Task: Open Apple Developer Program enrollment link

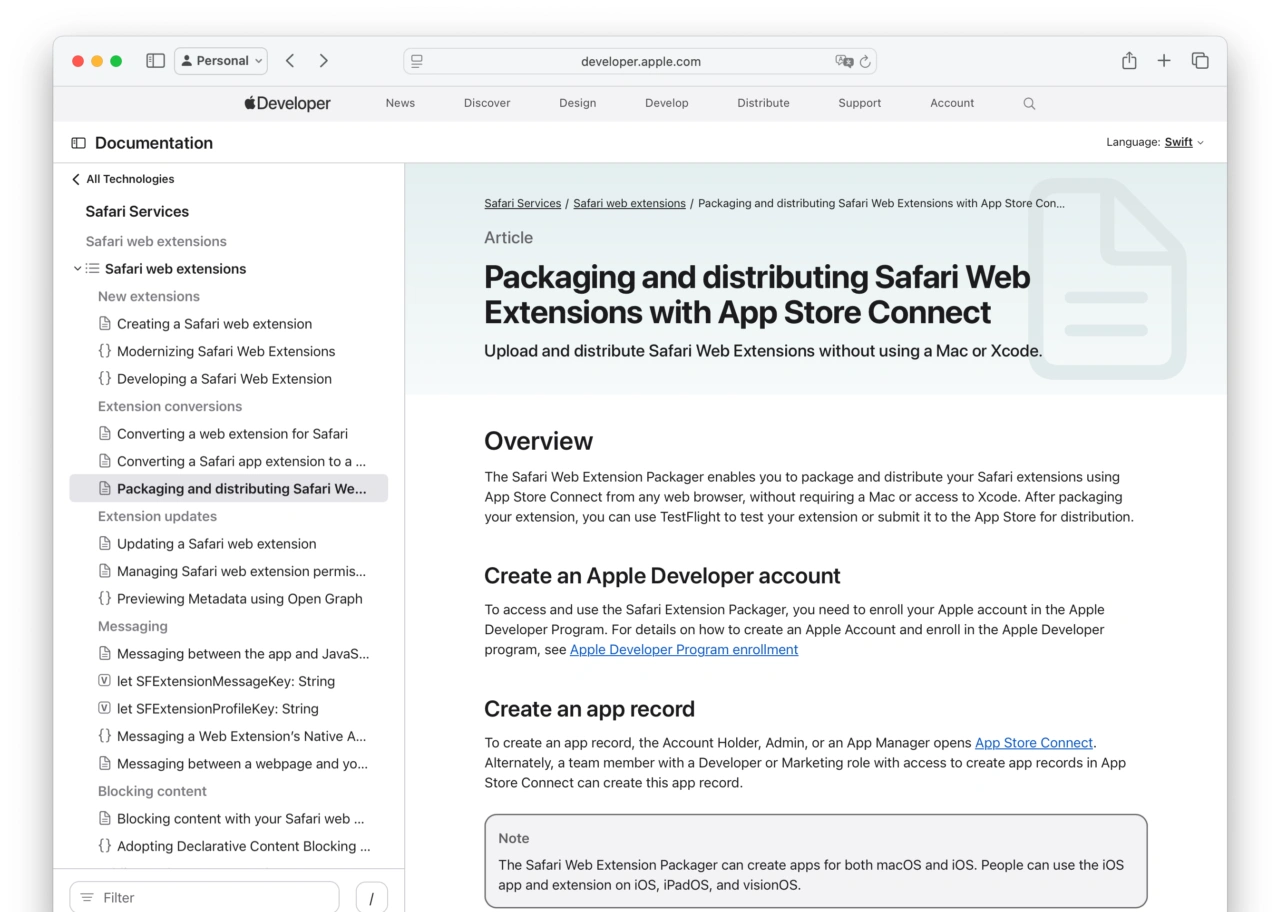Action: [x=684, y=650]
